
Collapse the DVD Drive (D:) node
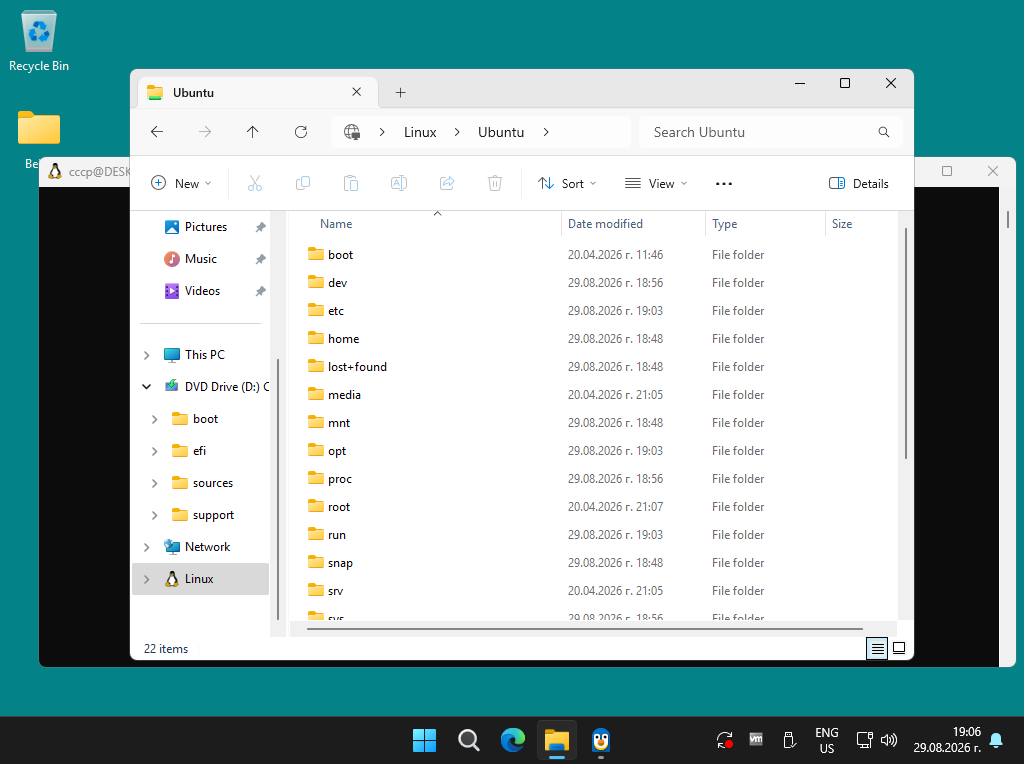click(x=146, y=387)
